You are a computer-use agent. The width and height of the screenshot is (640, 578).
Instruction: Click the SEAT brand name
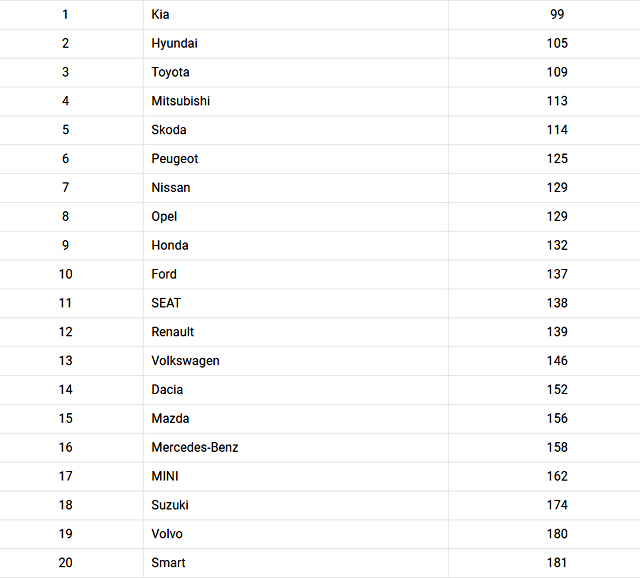[x=166, y=303]
